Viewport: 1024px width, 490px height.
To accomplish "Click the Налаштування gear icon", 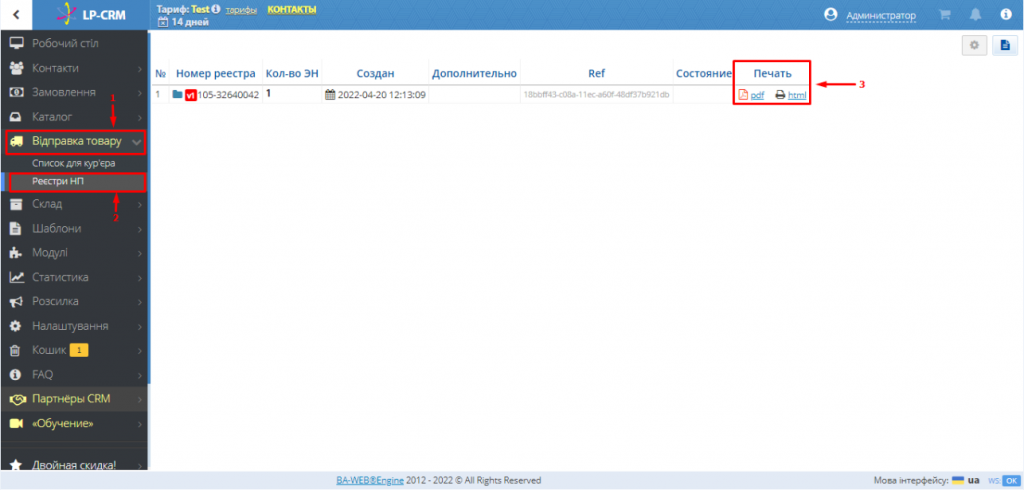I will (x=17, y=325).
